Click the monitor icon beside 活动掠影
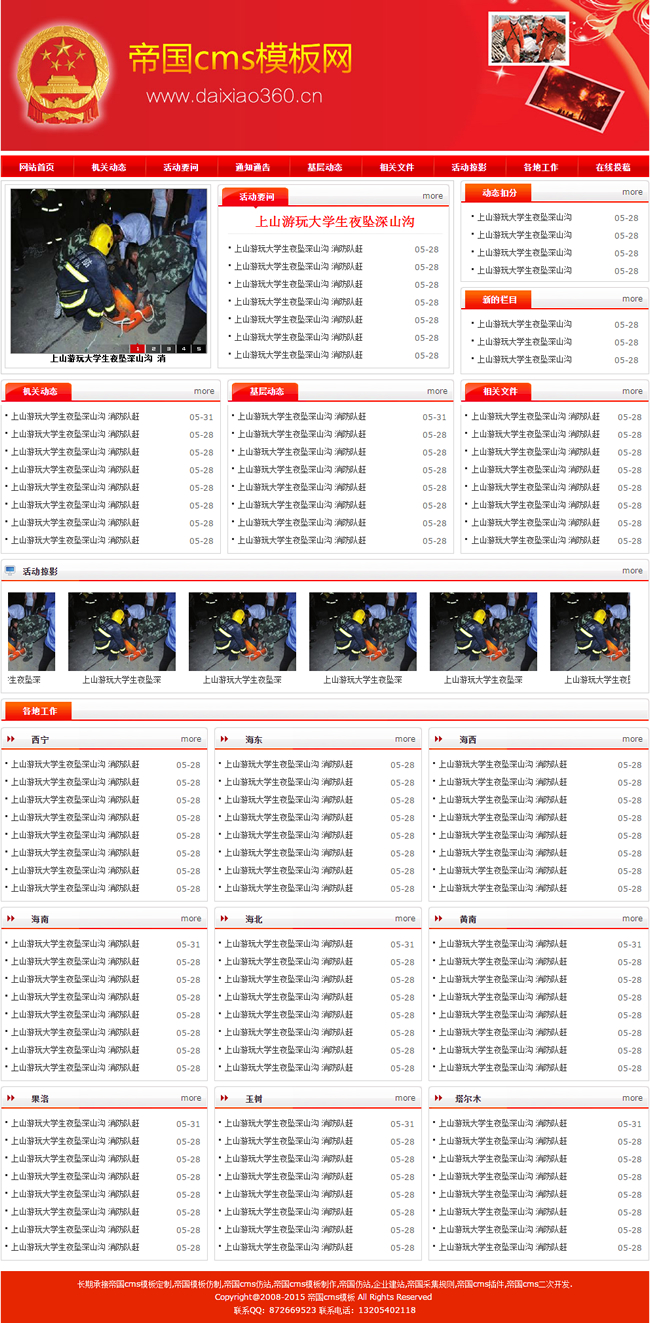This screenshot has height=1323, width=650. (x=10, y=571)
